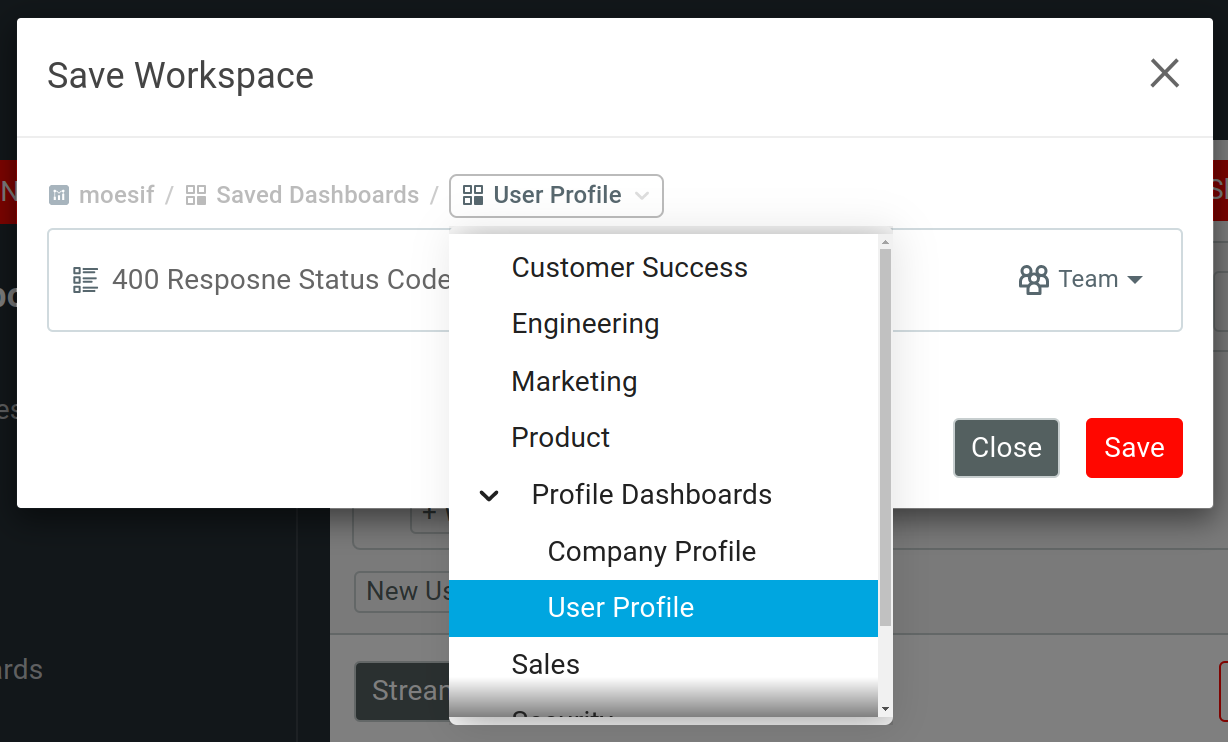Image resolution: width=1228 pixels, height=742 pixels.
Task: Close the Save Workspace dialog with the X
Action: [1164, 73]
